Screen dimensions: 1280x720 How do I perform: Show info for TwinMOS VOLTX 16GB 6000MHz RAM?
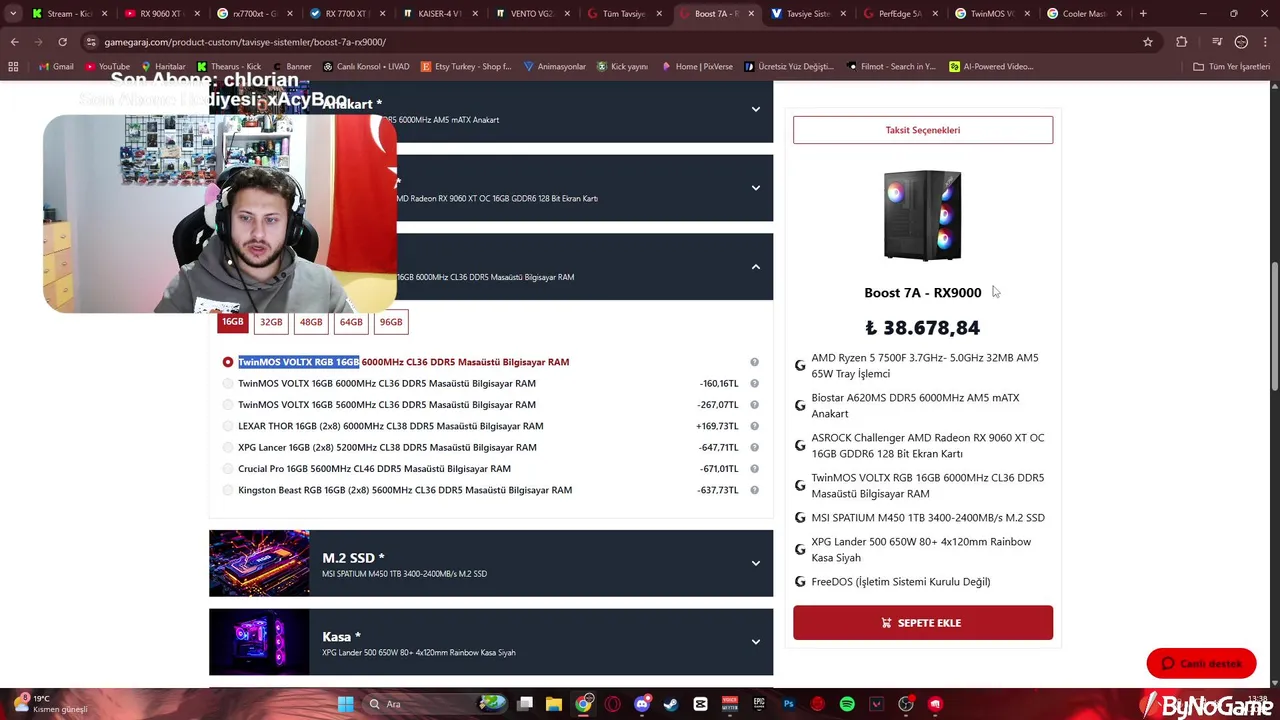(x=754, y=383)
